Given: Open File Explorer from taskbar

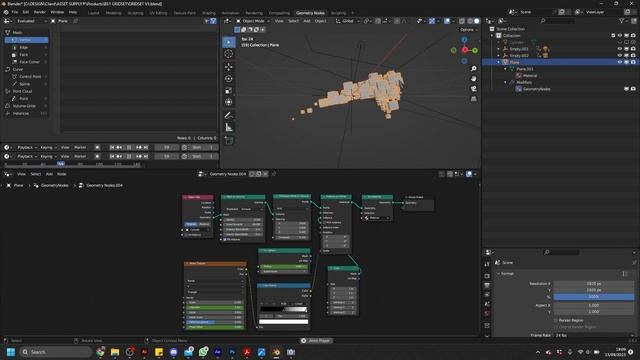Looking at the screenshot, I should tap(115, 352).
